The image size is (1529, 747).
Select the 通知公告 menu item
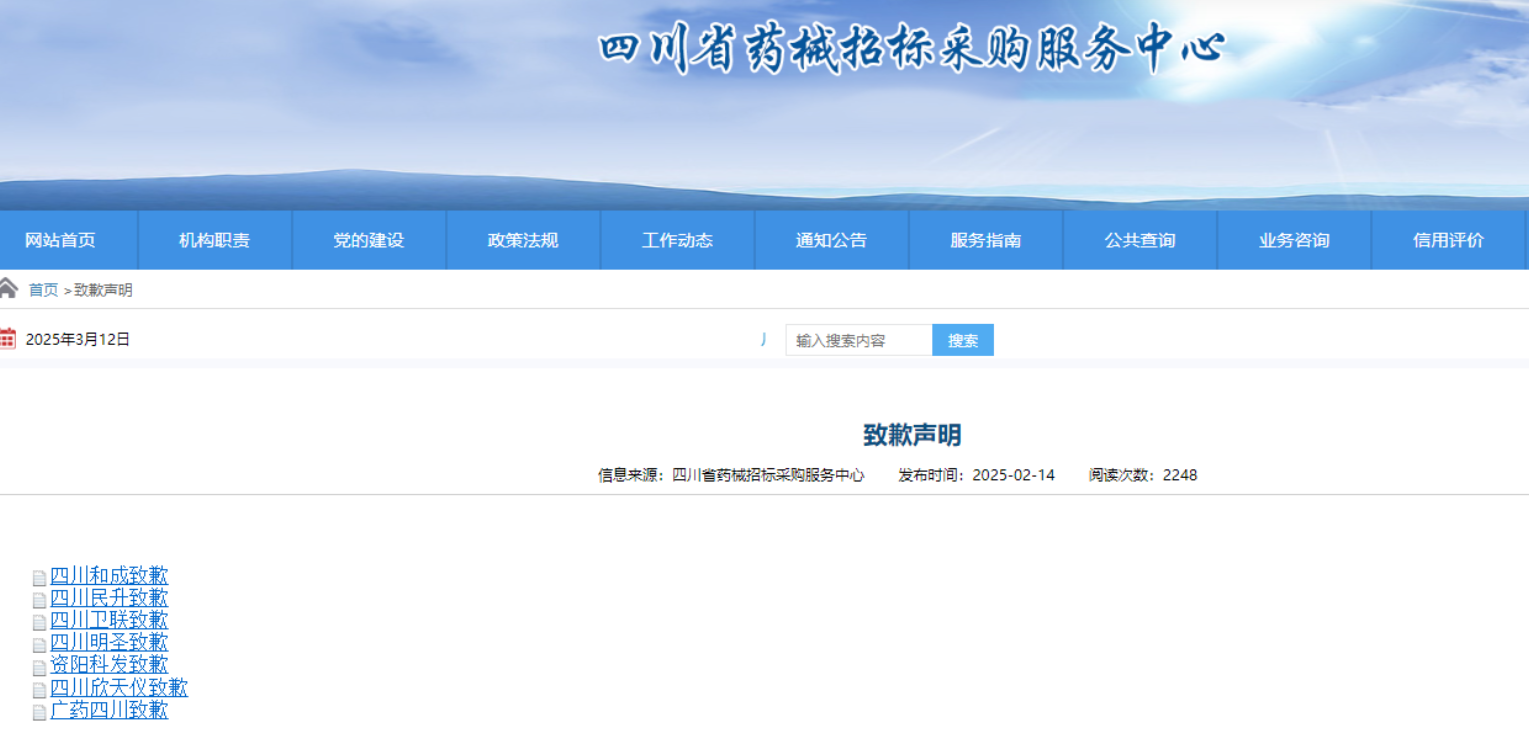click(831, 240)
